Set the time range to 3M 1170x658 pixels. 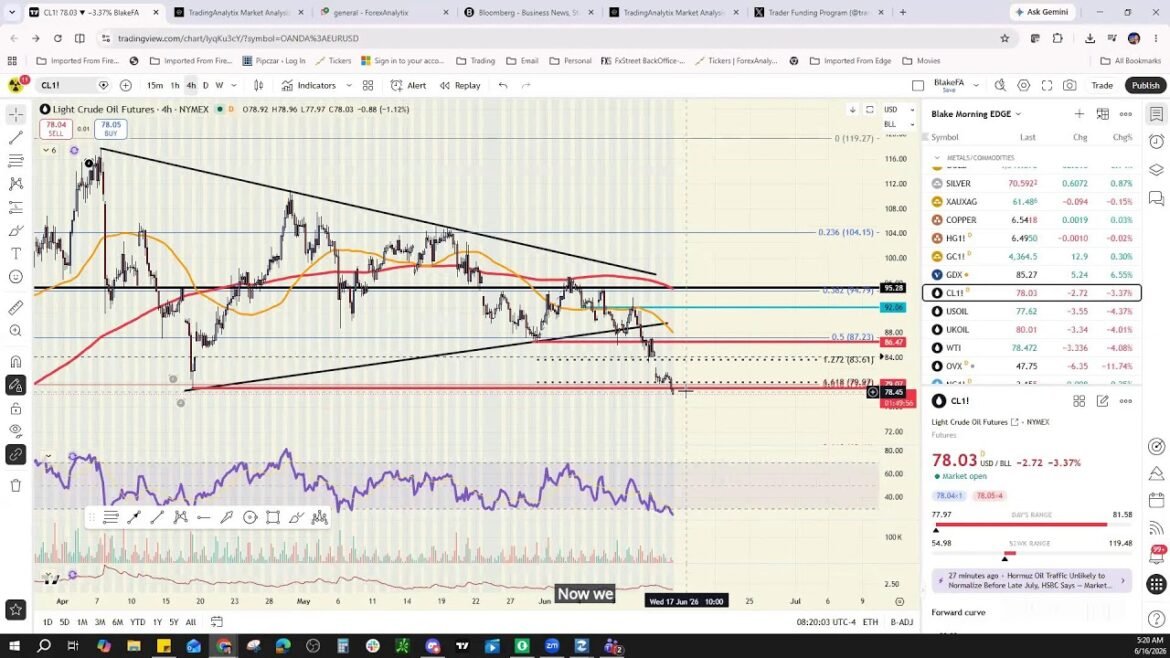(99, 621)
